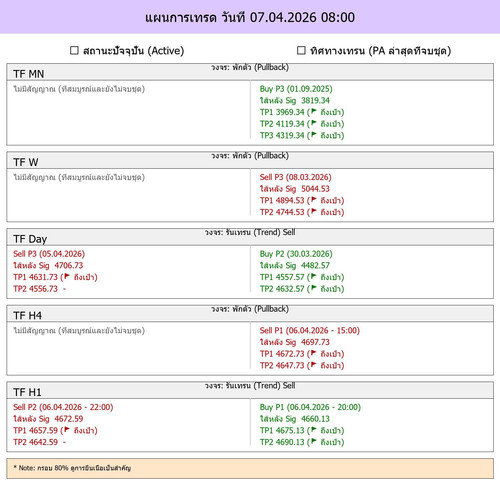Tick the ทิศทางเทรน (PA) checkbox

pyautogui.click(x=301, y=51)
